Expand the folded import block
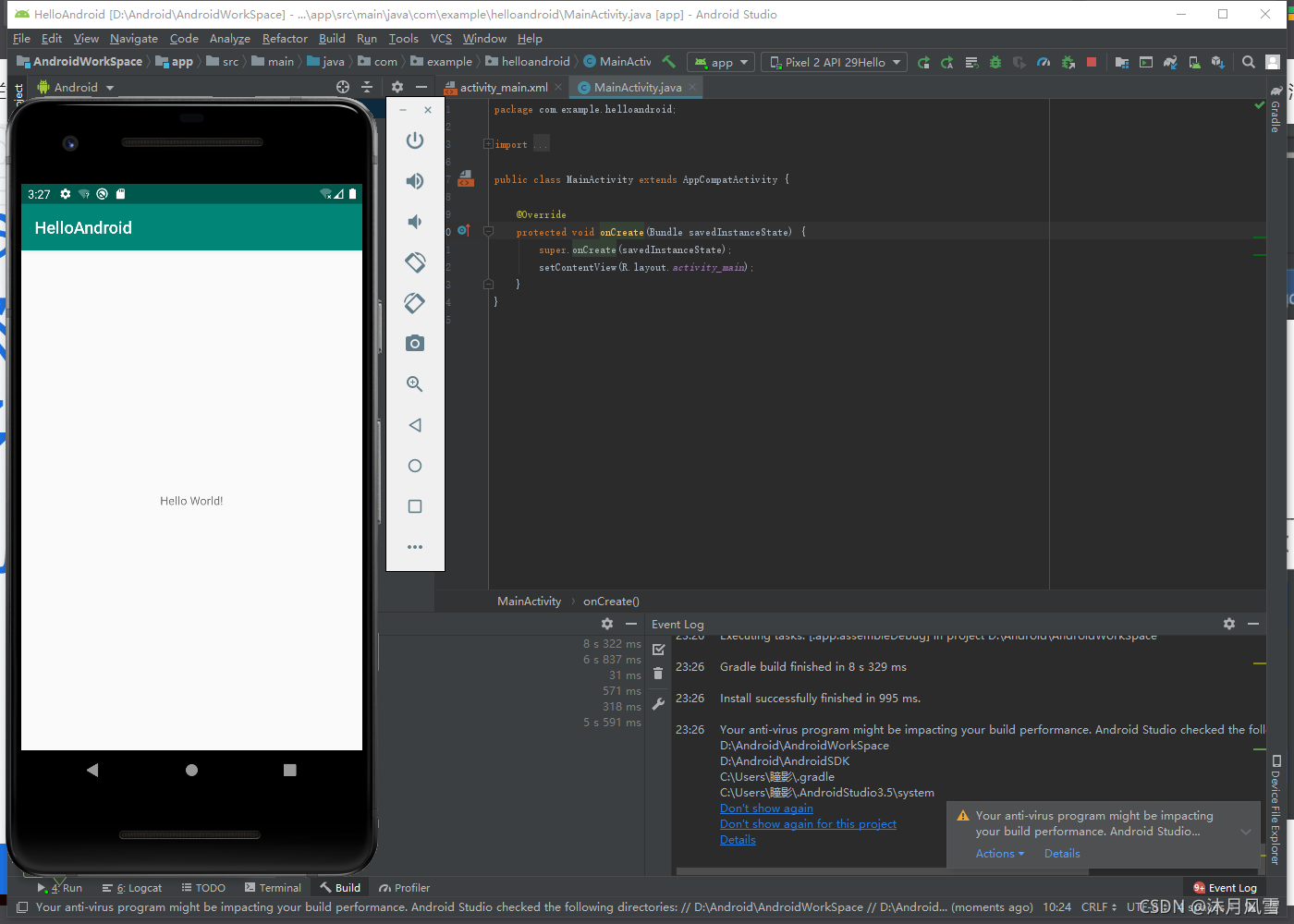 488,144
